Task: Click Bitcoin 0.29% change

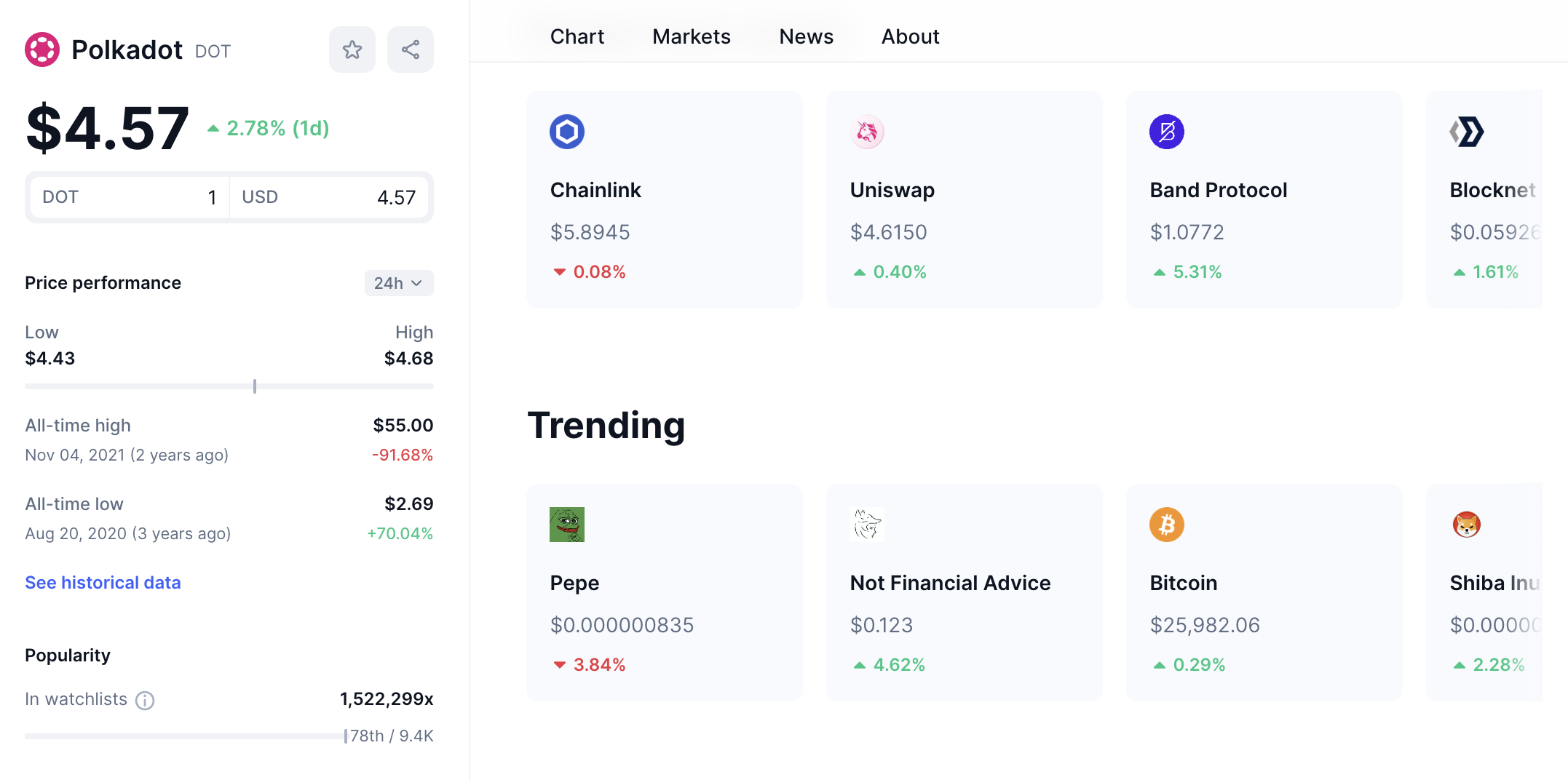Action: (x=1189, y=664)
